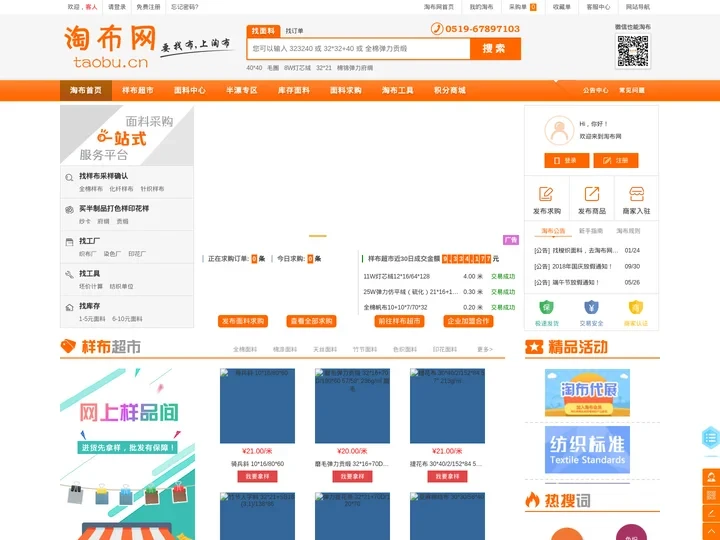720x540 pixels.
Task: Click the orange 注册 button
Action: coord(616,160)
